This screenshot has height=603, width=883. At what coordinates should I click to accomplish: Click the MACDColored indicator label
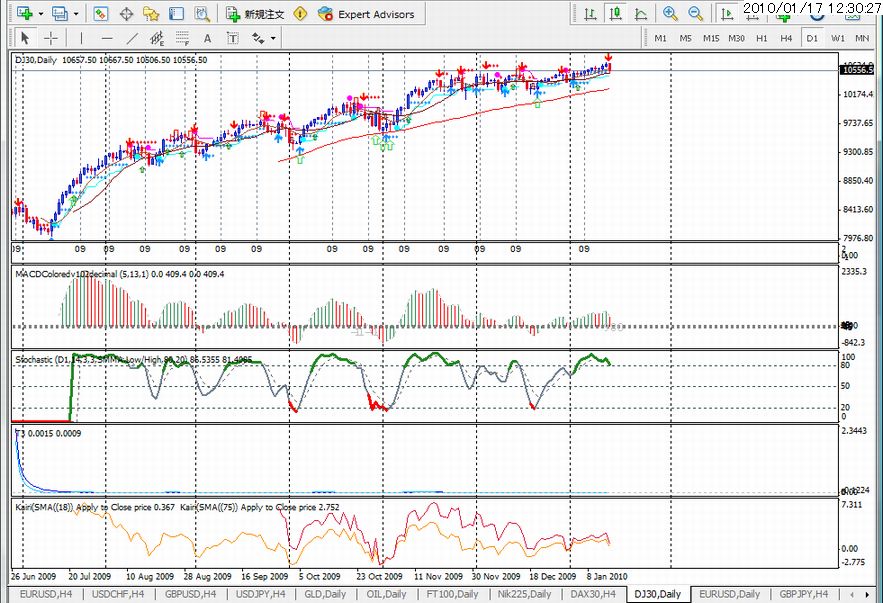[x=119, y=274]
